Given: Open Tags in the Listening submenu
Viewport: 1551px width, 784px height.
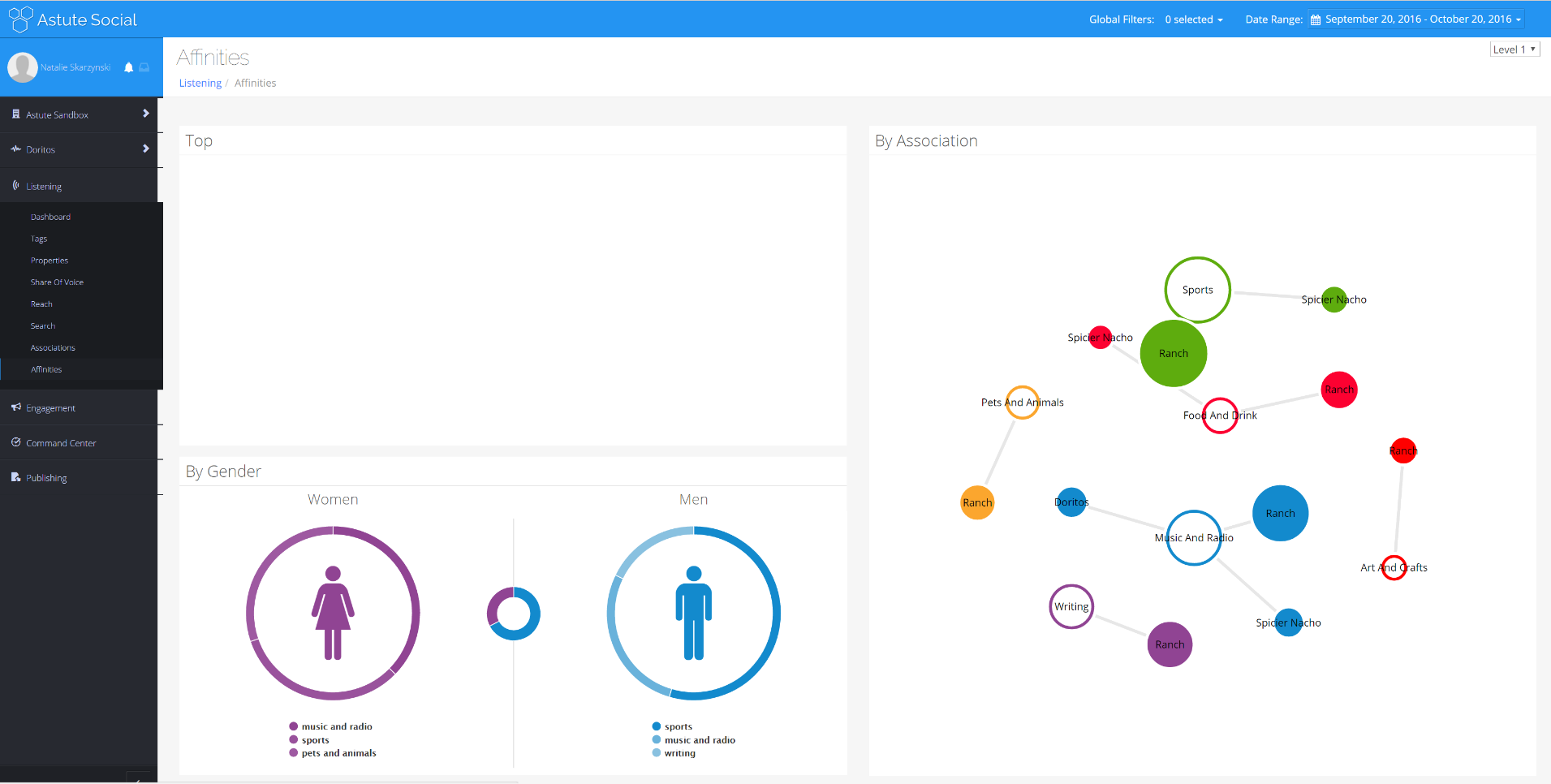Looking at the screenshot, I should 39,239.
